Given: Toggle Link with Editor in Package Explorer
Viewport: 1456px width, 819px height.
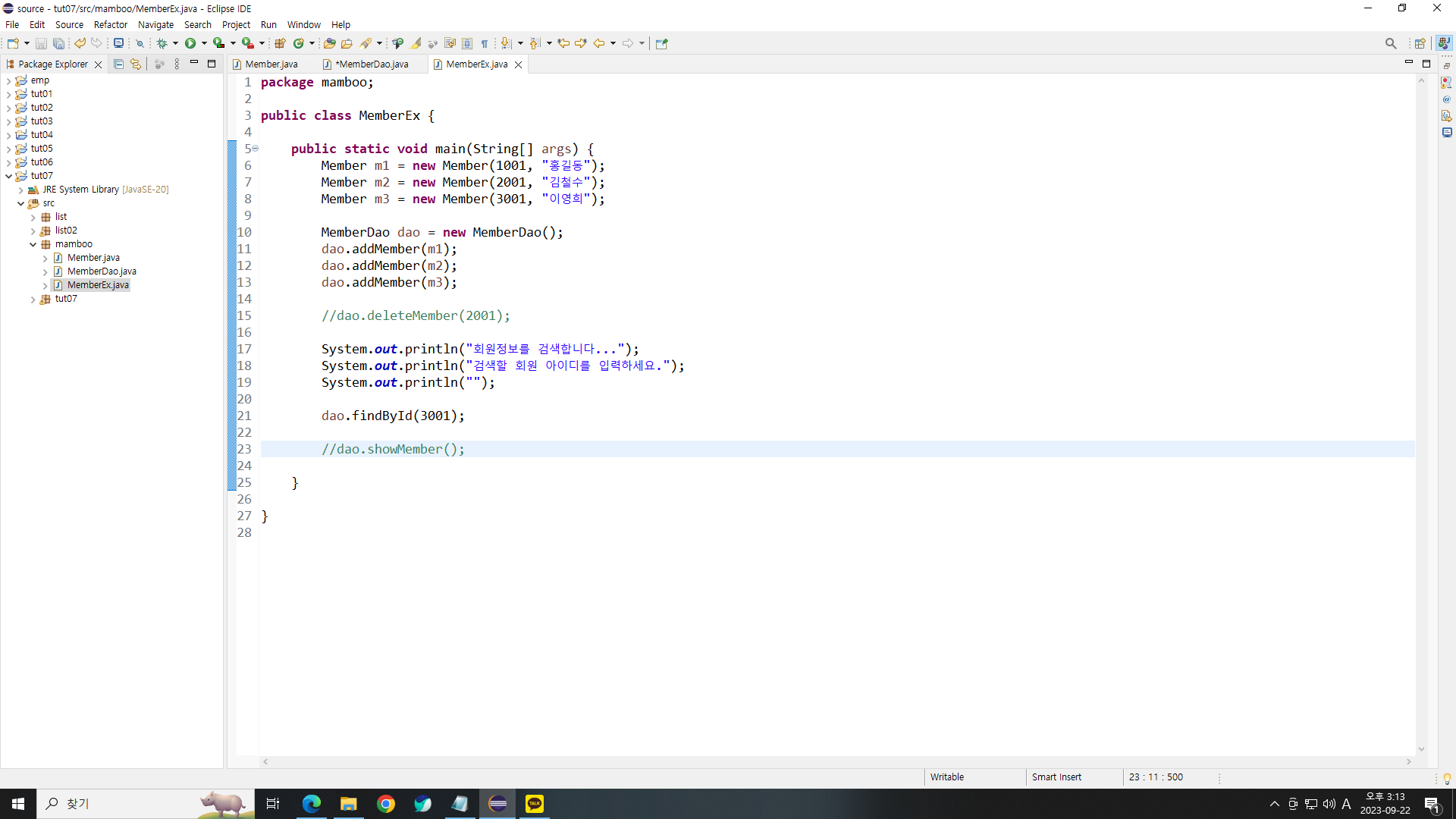Looking at the screenshot, I should tap(136, 64).
